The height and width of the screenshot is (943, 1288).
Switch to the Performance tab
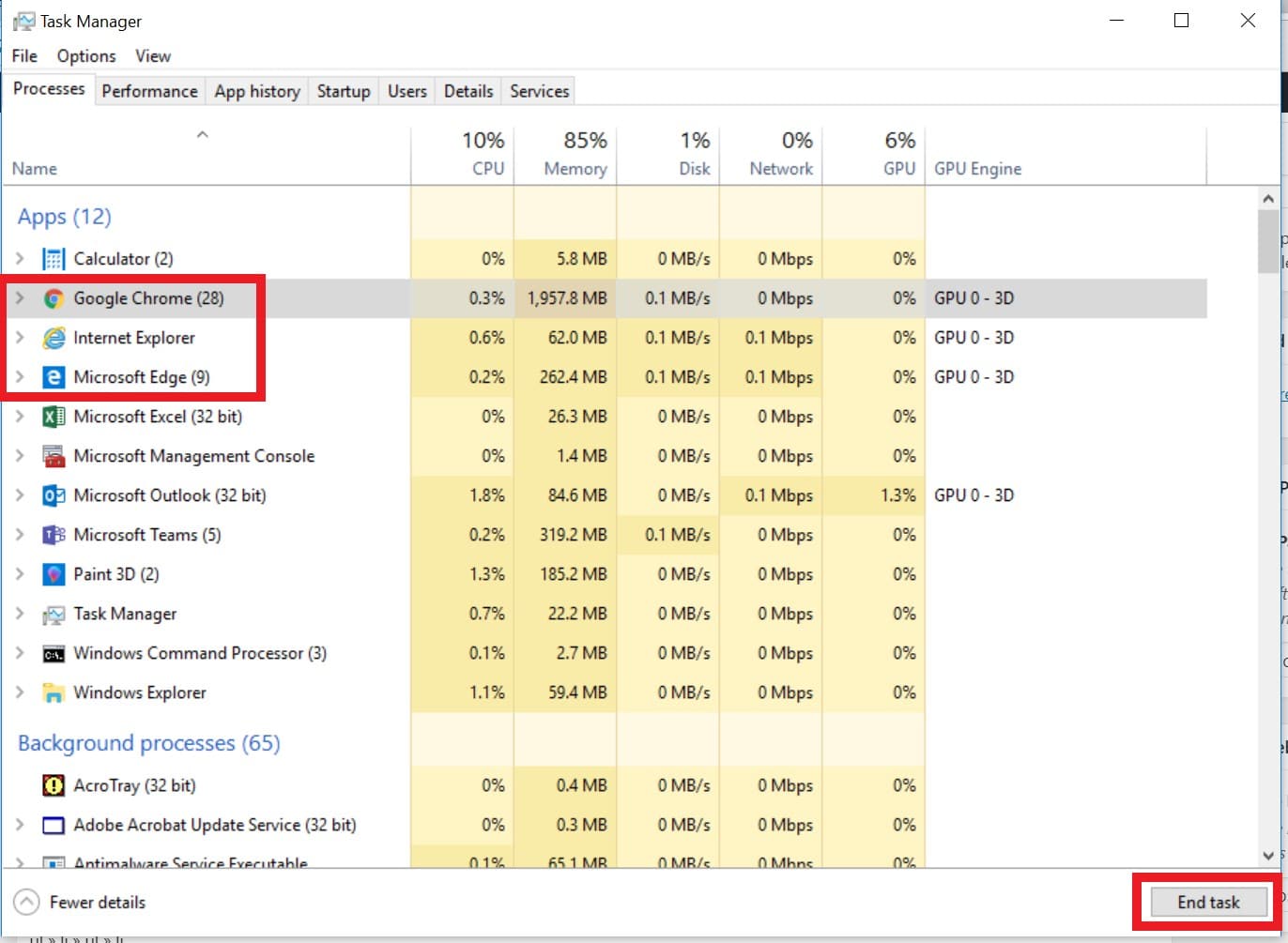(150, 91)
